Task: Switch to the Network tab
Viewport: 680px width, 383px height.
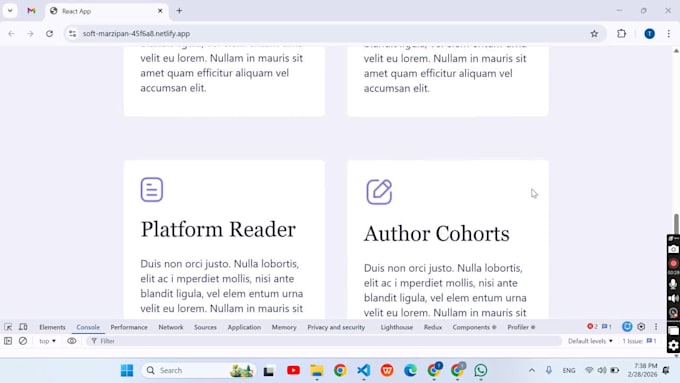Action: [171, 327]
